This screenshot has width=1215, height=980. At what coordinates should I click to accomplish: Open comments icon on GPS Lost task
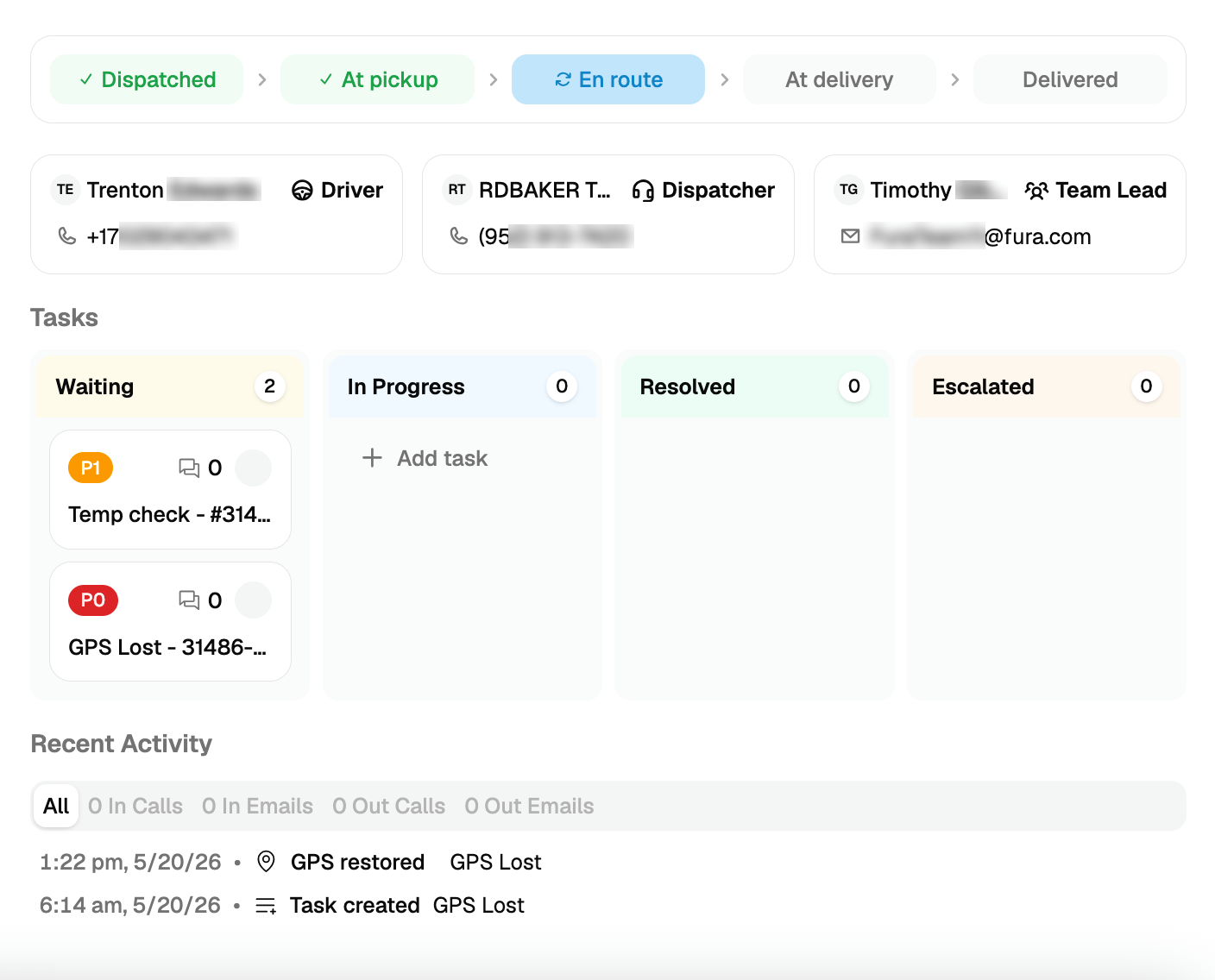tap(189, 600)
